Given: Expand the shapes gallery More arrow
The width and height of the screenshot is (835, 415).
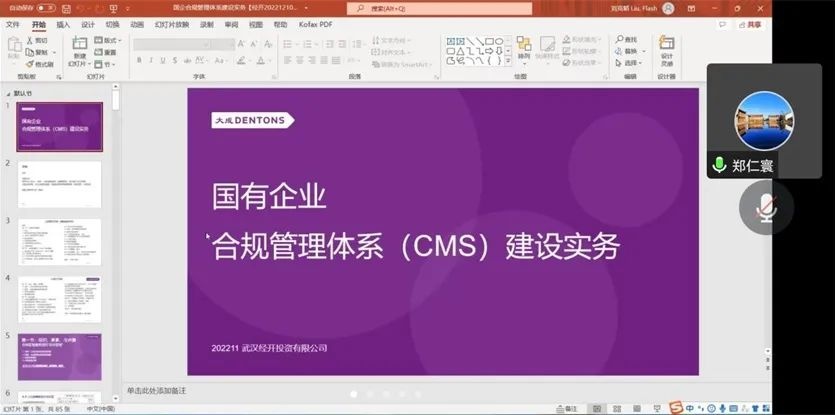Looking at the screenshot, I should (x=508, y=61).
